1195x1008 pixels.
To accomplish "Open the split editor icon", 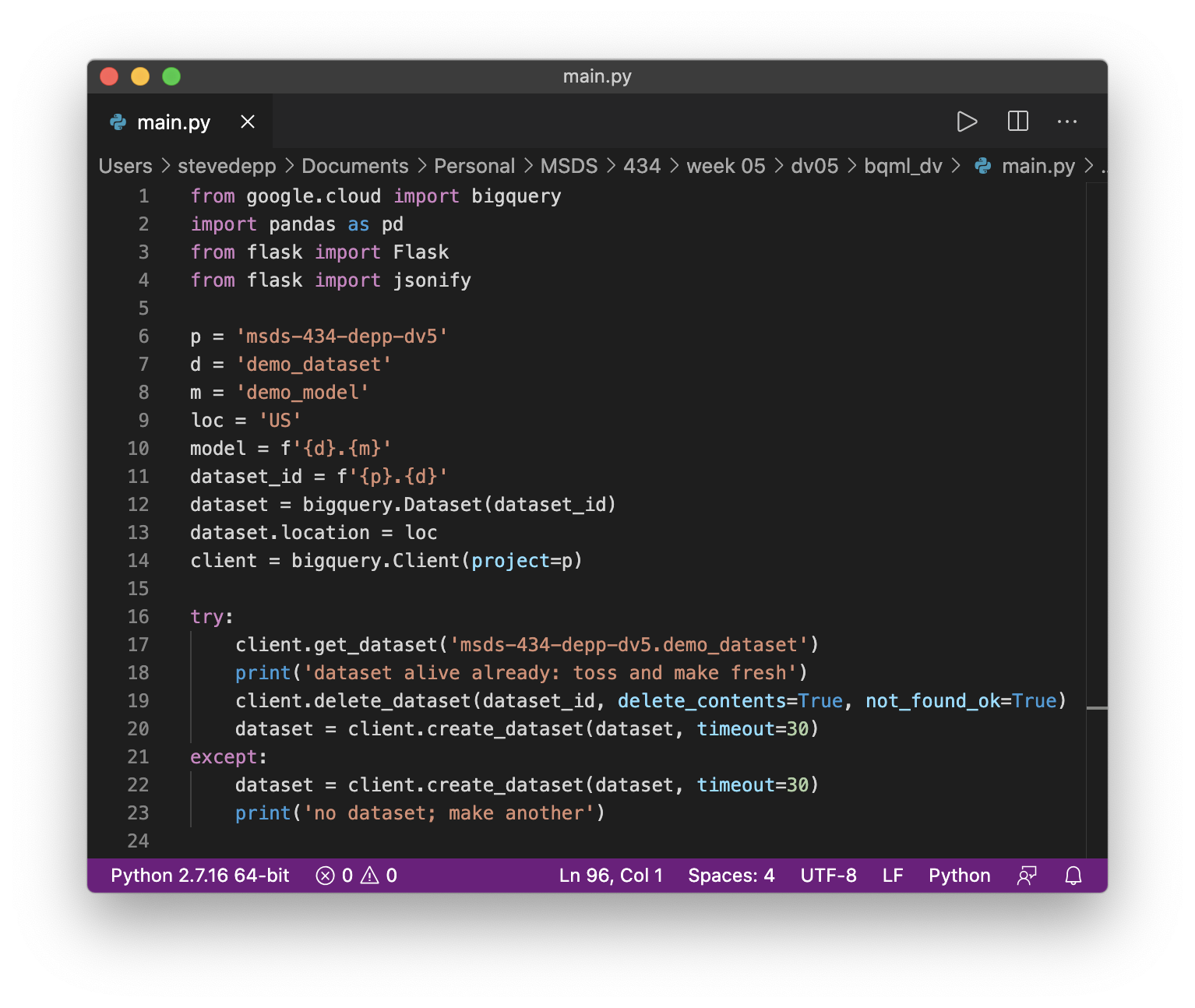I will [x=1017, y=122].
